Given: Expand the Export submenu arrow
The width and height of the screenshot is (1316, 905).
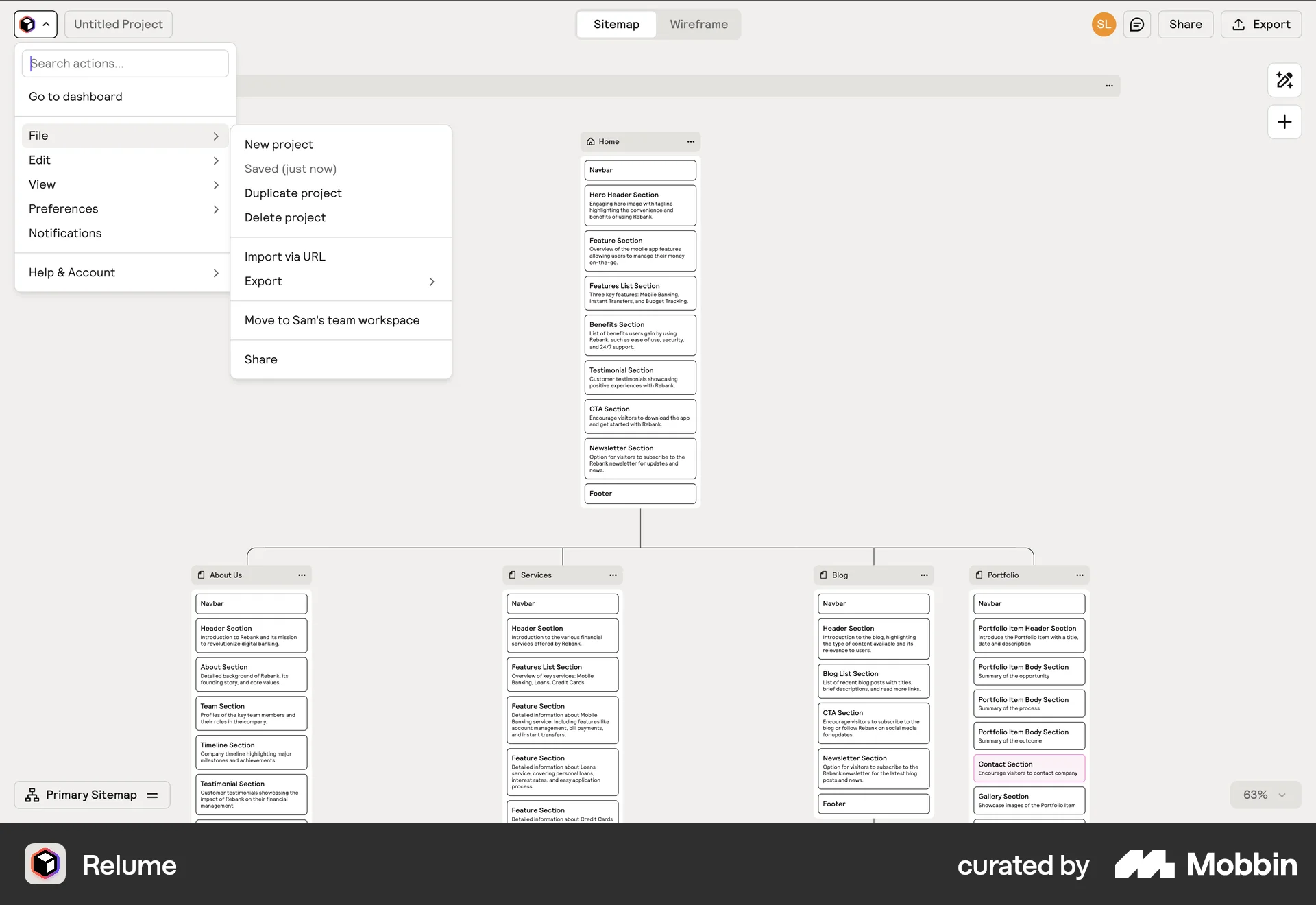Looking at the screenshot, I should (432, 282).
